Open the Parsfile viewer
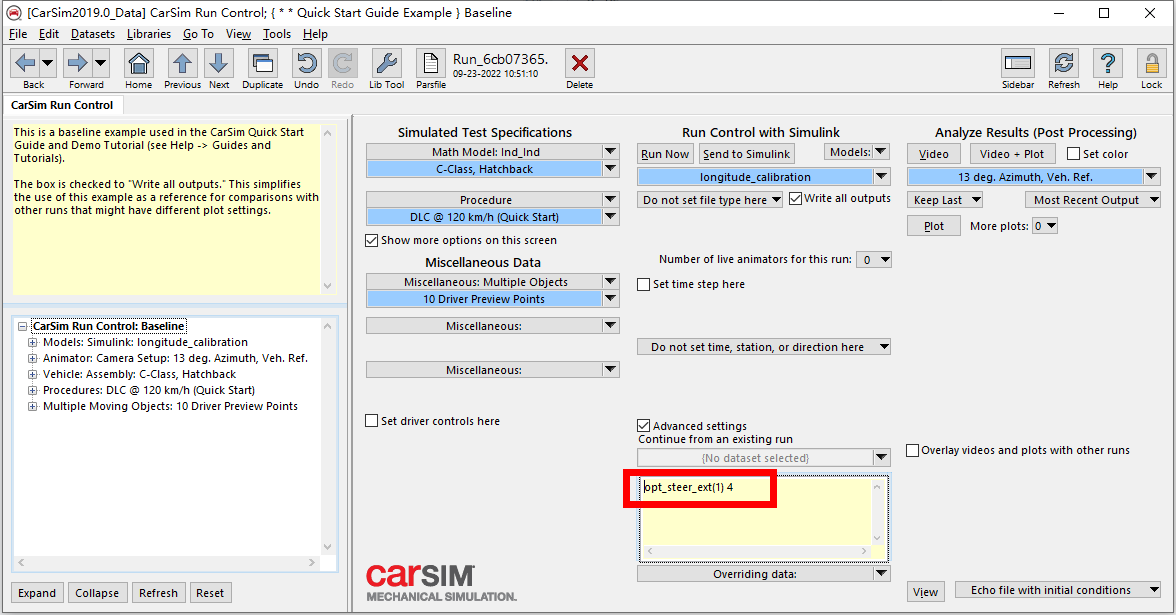This screenshot has height=615, width=1176. [x=430, y=63]
